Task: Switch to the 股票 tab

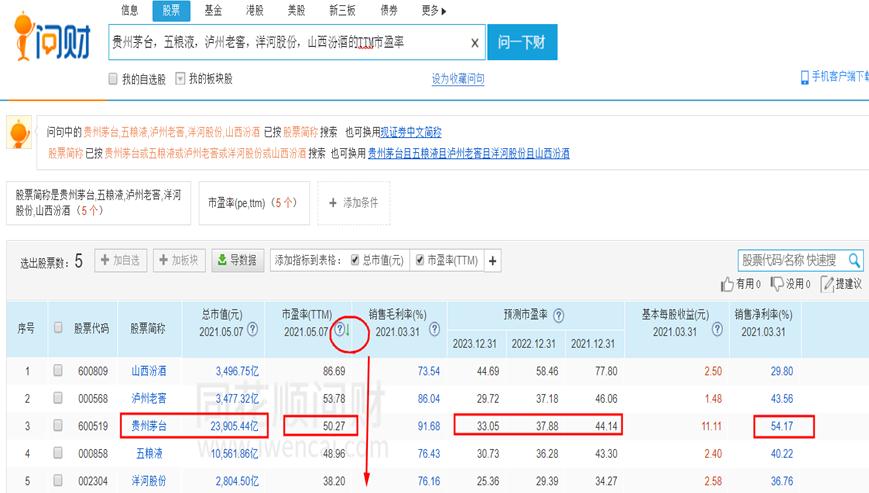Action: tap(171, 10)
